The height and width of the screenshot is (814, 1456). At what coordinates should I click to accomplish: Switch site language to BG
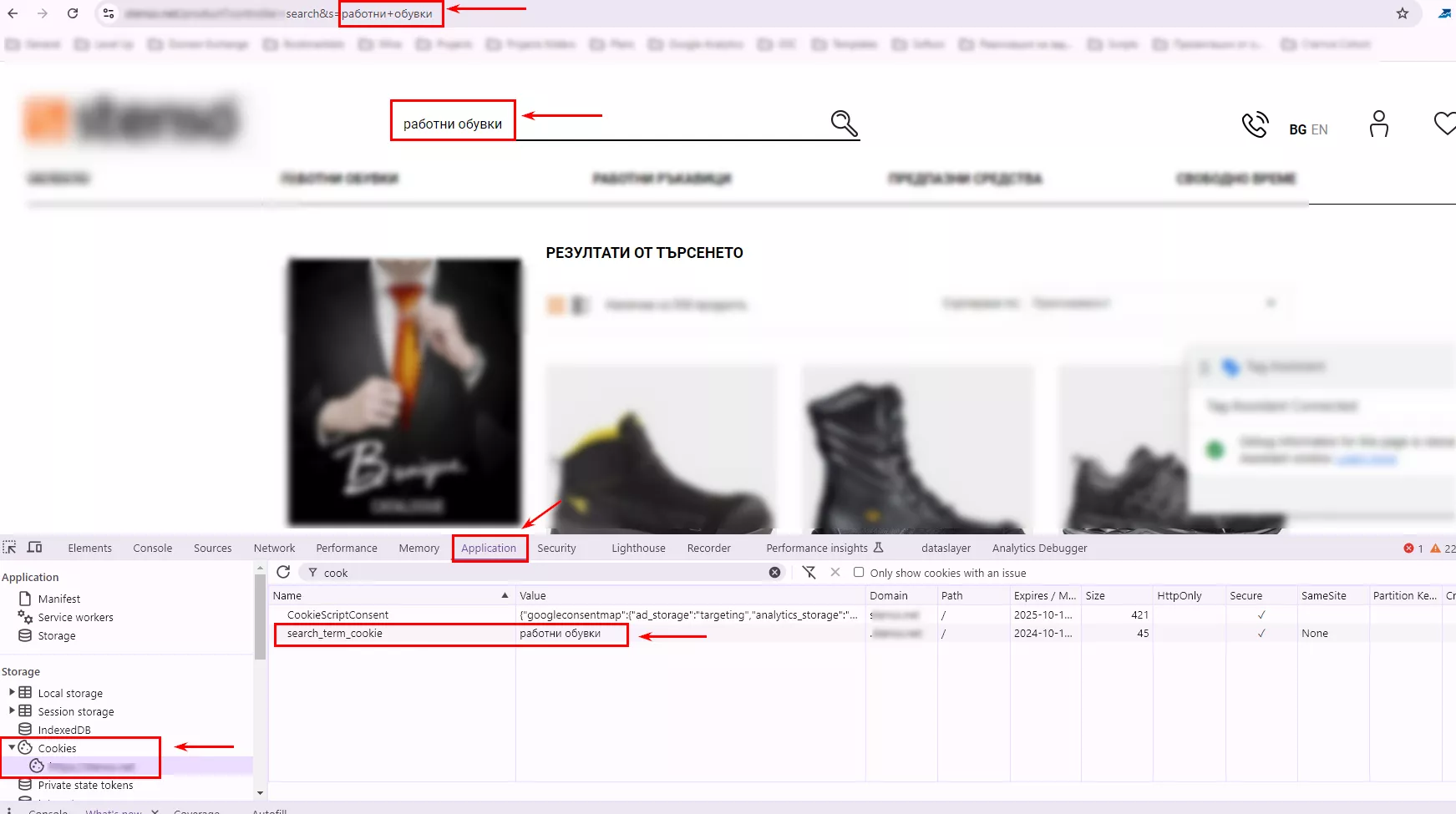coord(1297,129)
